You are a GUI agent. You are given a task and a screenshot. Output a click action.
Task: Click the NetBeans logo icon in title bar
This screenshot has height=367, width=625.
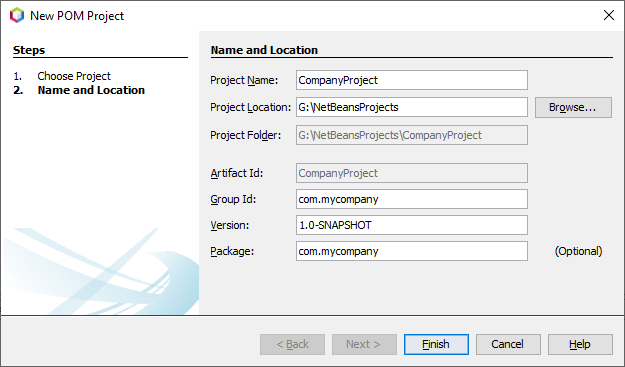17,16
